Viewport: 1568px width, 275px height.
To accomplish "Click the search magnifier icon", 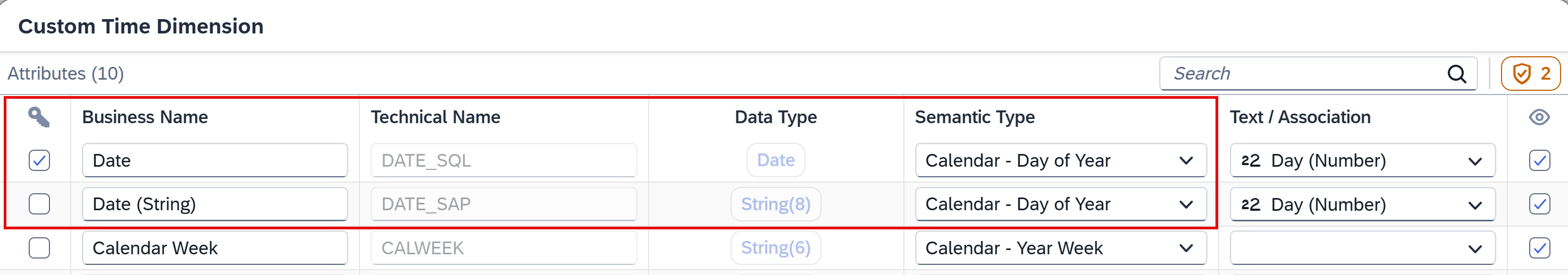I will [1457, 74].
